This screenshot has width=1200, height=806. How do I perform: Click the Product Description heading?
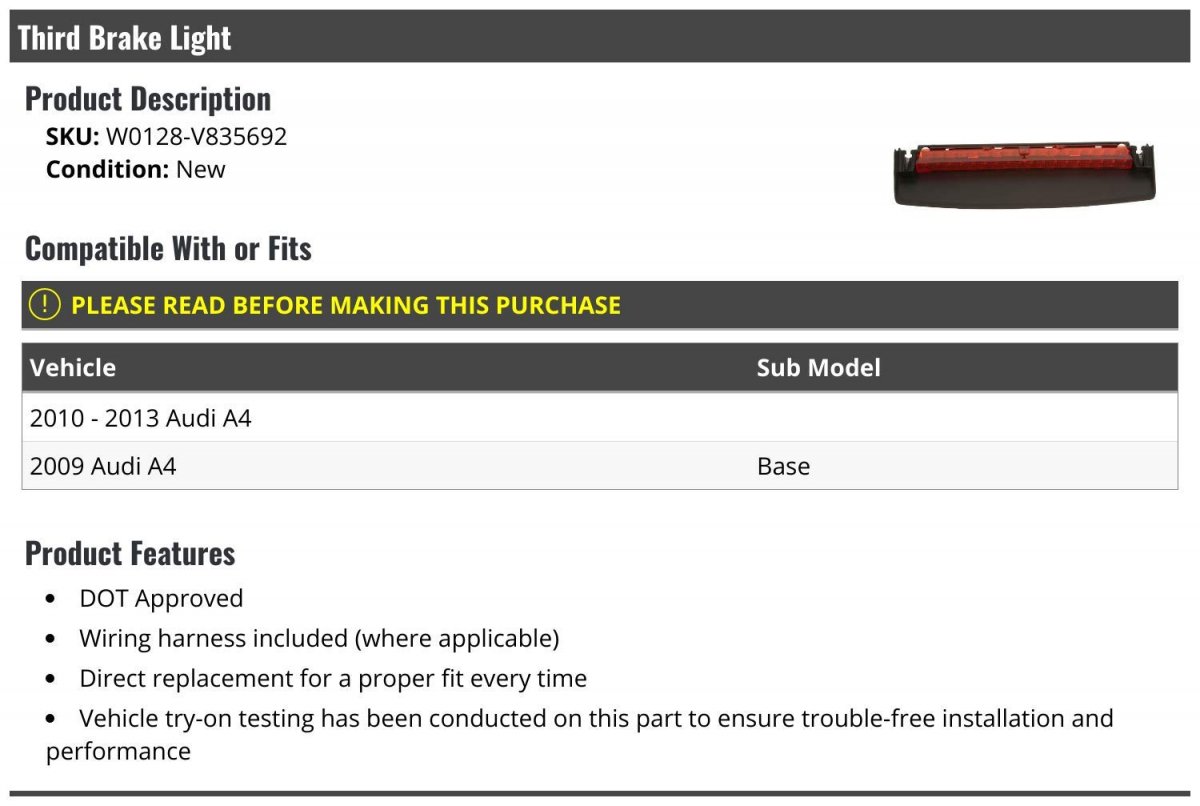[x=148, y=98]
